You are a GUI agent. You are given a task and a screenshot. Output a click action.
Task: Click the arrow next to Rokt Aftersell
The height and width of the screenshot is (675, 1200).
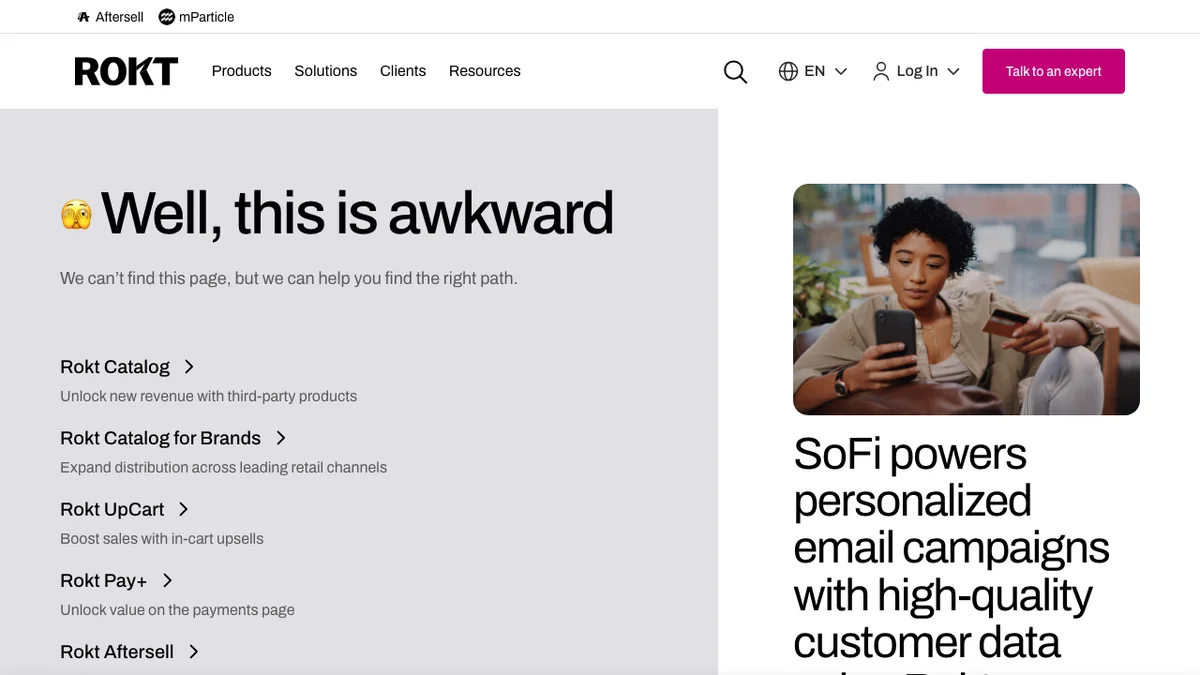click(x=194, y=651)
